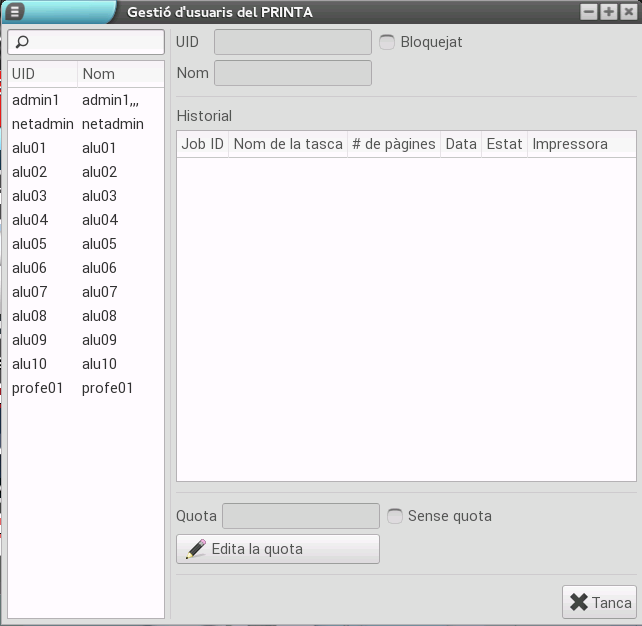The height and width of the screenshot is (626, 642).
Task: Maximize the PRINTA window
Action: [608, 12]
